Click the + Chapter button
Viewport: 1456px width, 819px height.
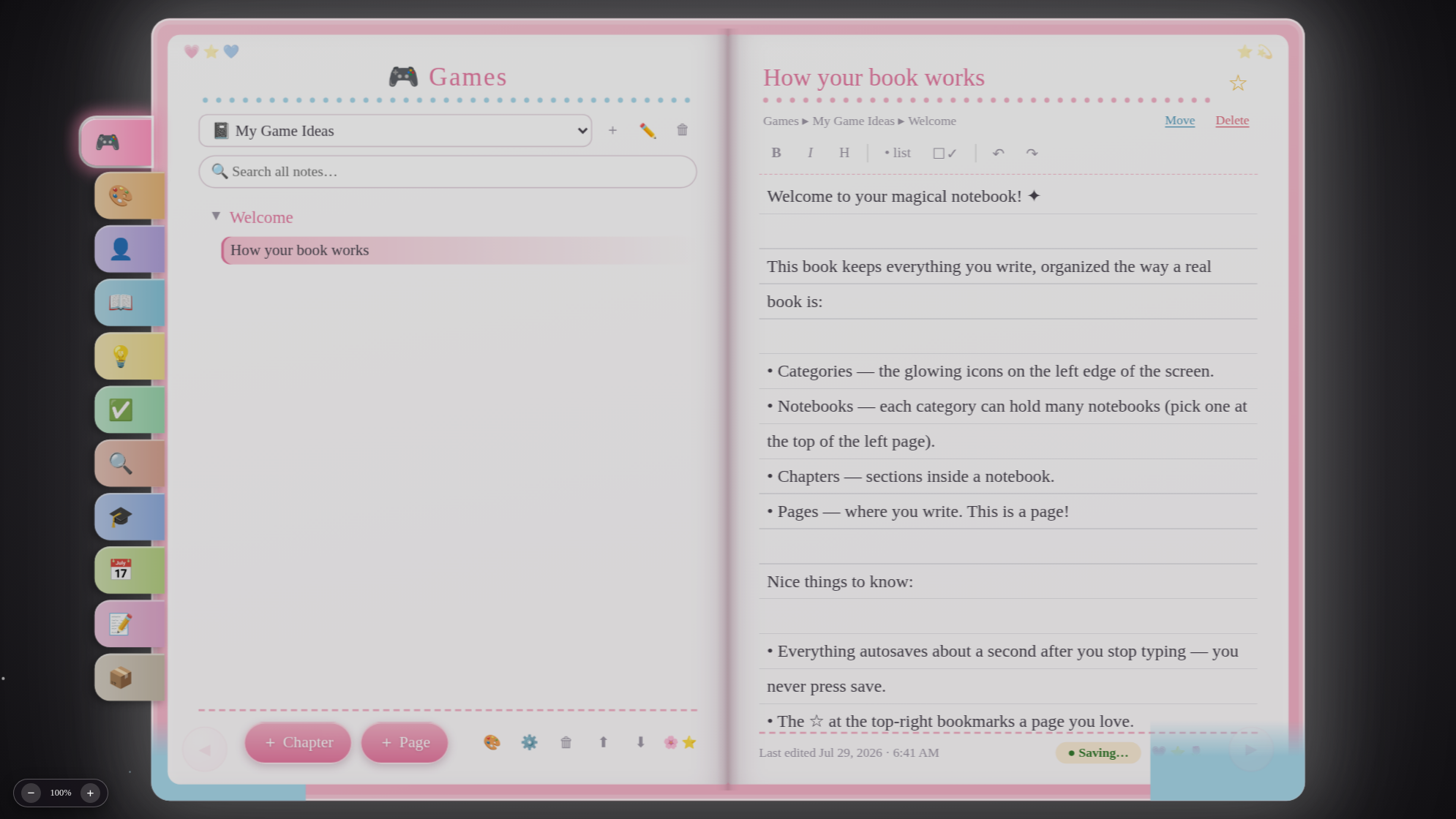pyautogui.click(x=298, y=742)
